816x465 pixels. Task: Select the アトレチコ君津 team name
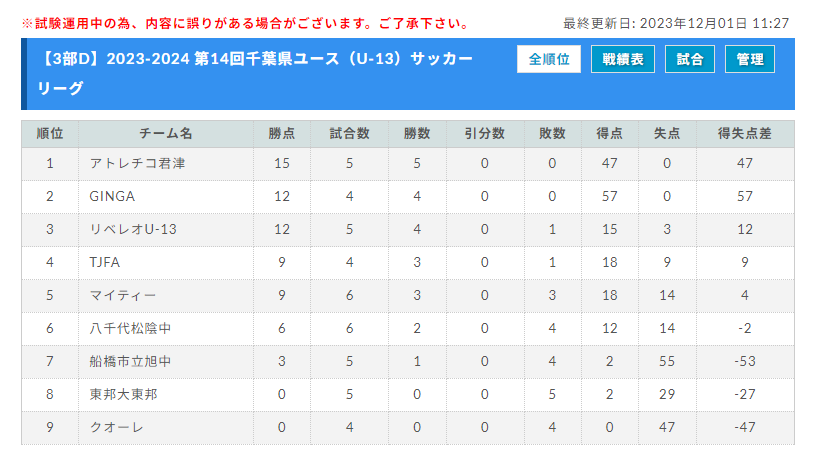click(x=137, y=163)
